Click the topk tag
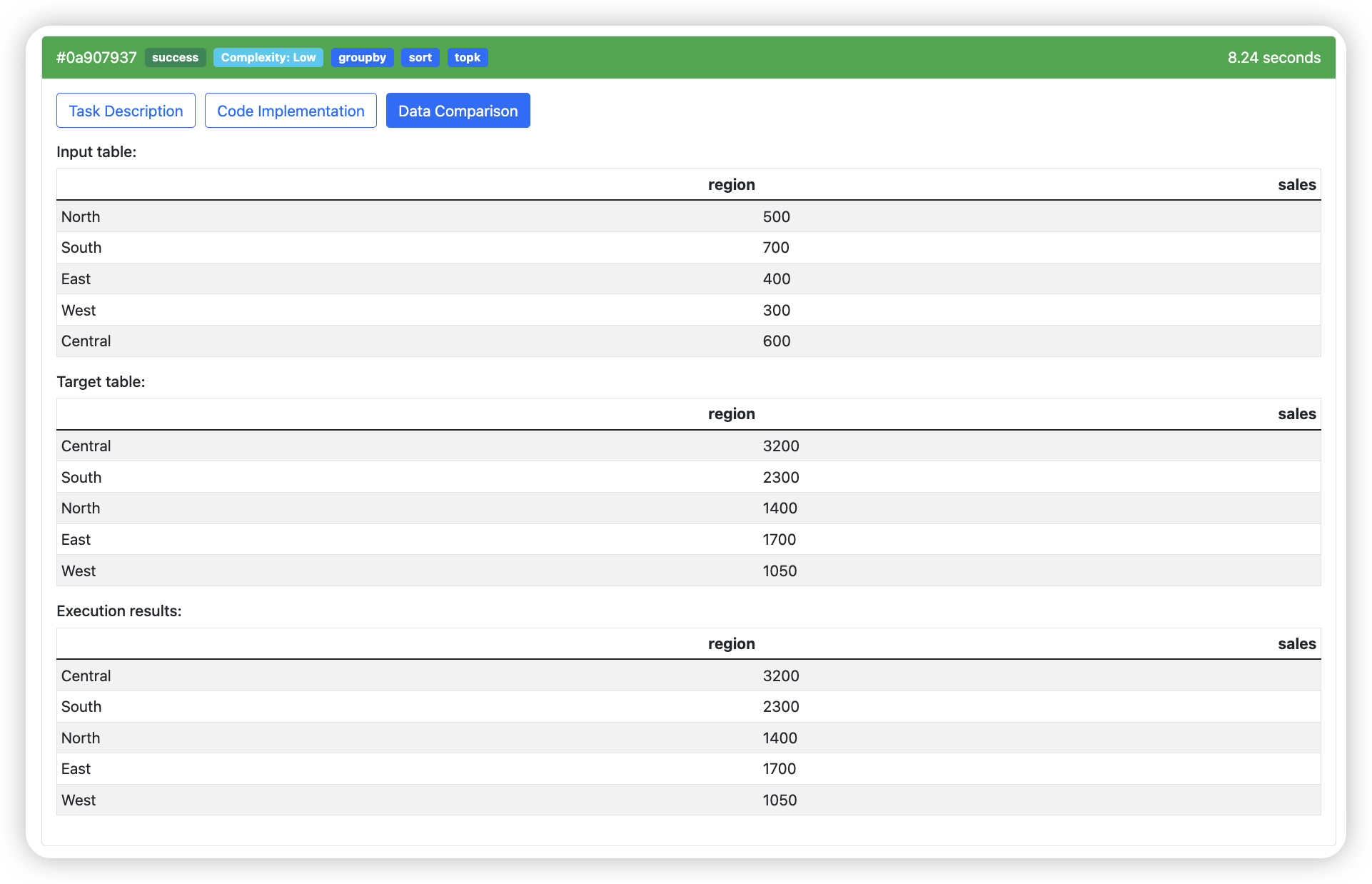Screen dimensions: 1372x884 [468, 58]
